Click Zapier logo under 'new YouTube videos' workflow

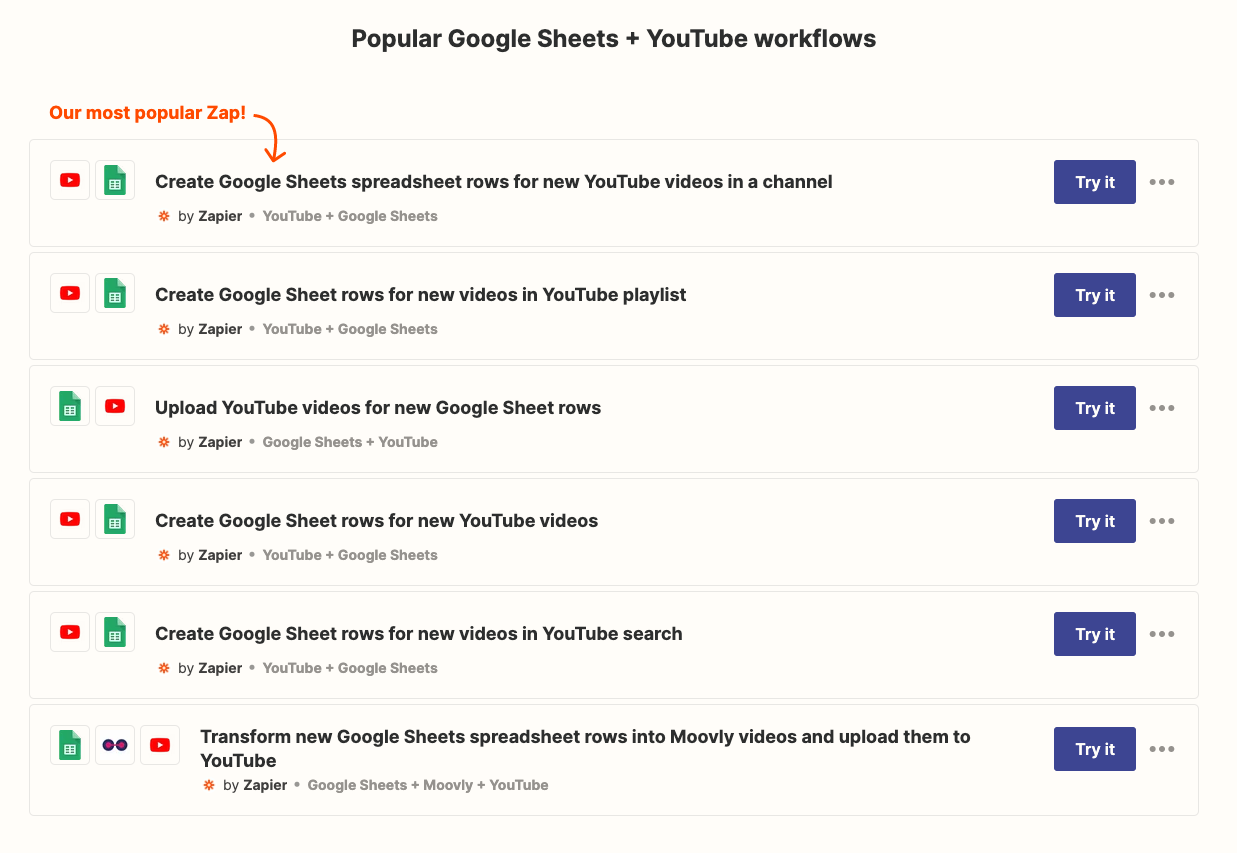[164, 555]
